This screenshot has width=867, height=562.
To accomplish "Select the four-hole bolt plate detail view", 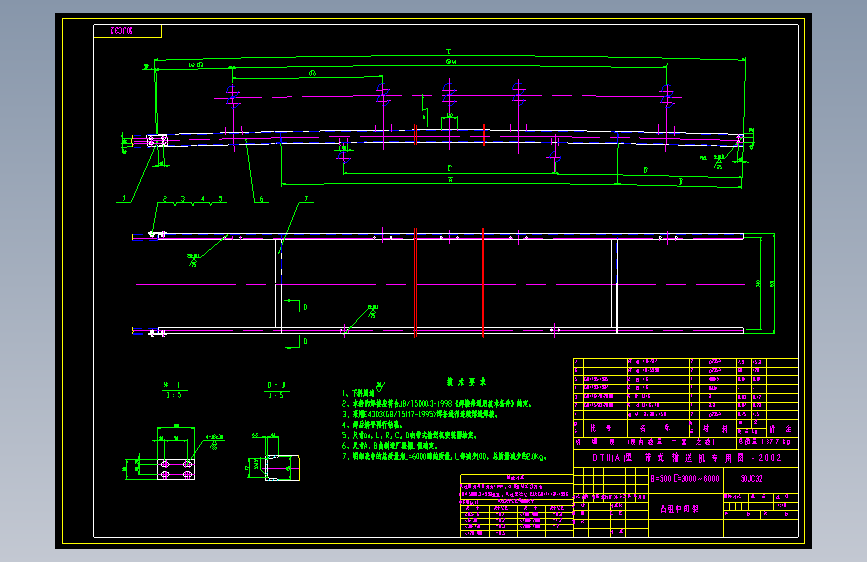I will pos(174,454).
